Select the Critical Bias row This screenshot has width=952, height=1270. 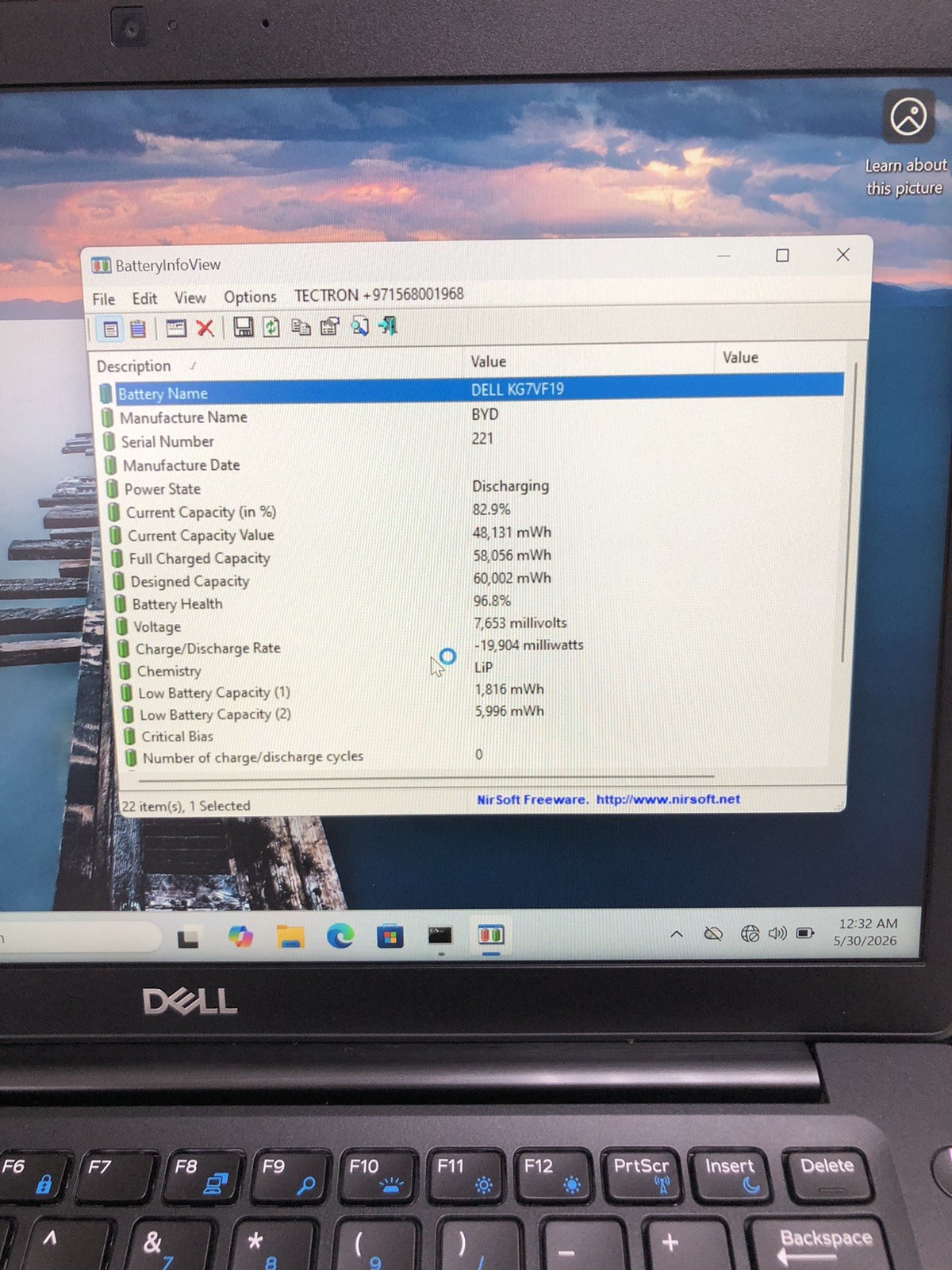[471, 735]
